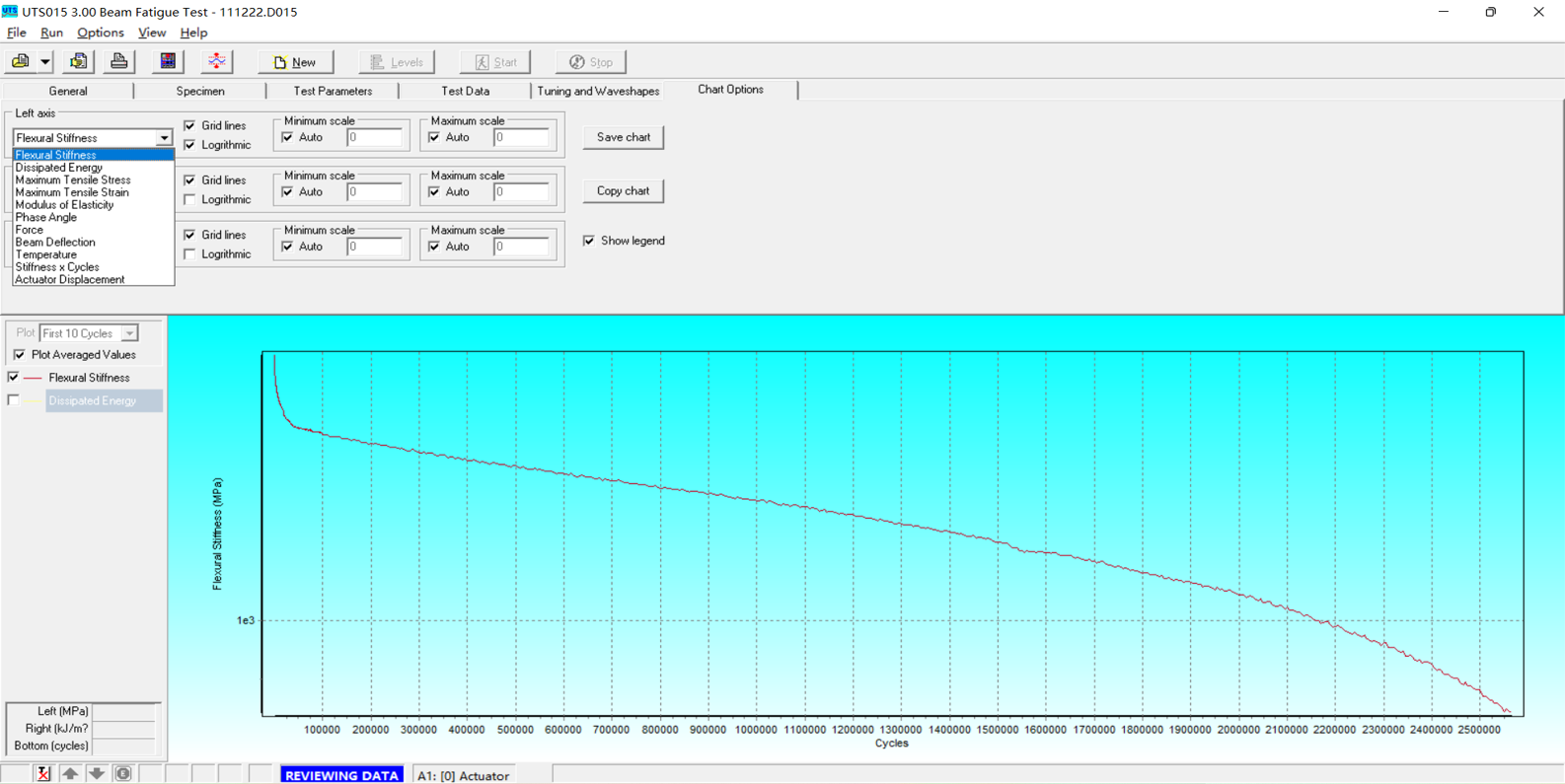Switch to the Test Parameters tab

[x=333, y=91]
